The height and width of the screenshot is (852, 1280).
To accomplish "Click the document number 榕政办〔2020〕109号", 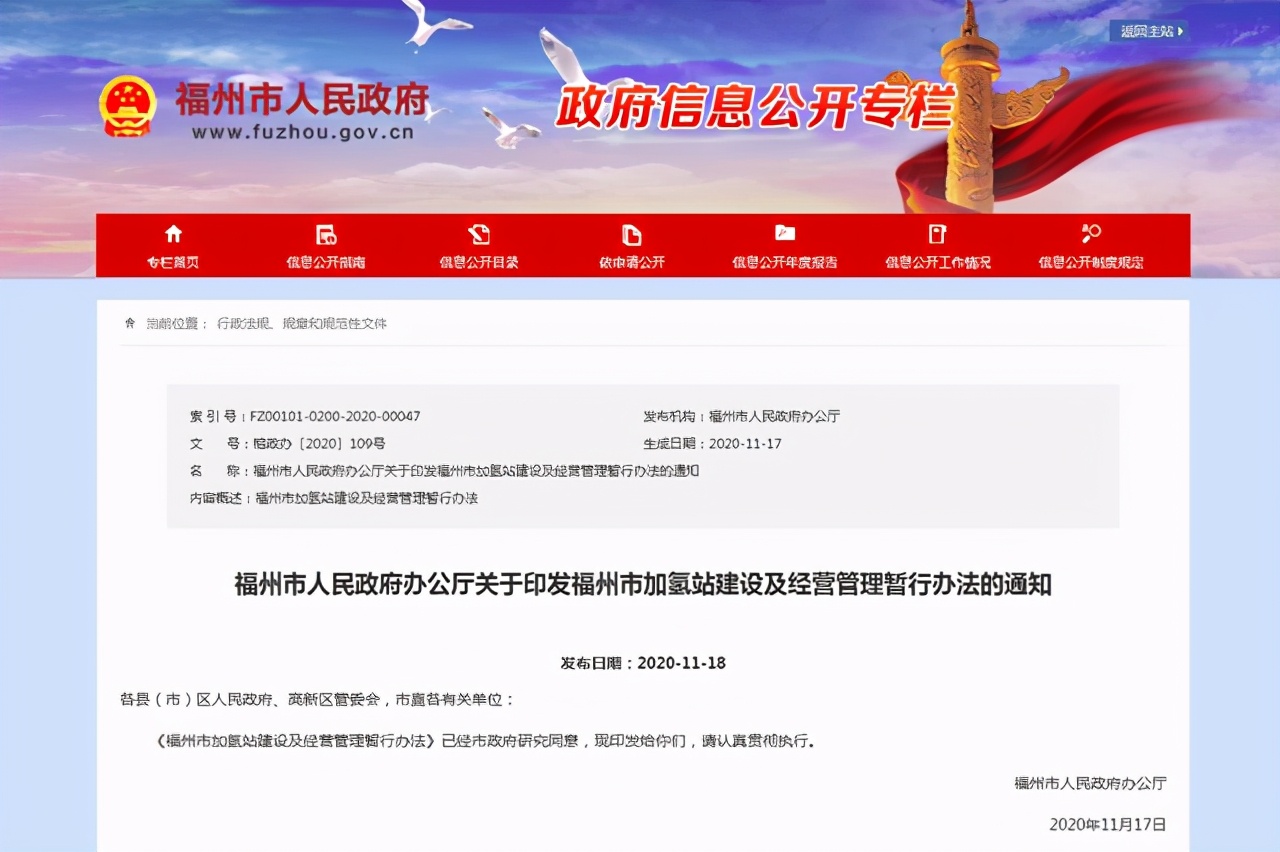I will coord(318,443).
